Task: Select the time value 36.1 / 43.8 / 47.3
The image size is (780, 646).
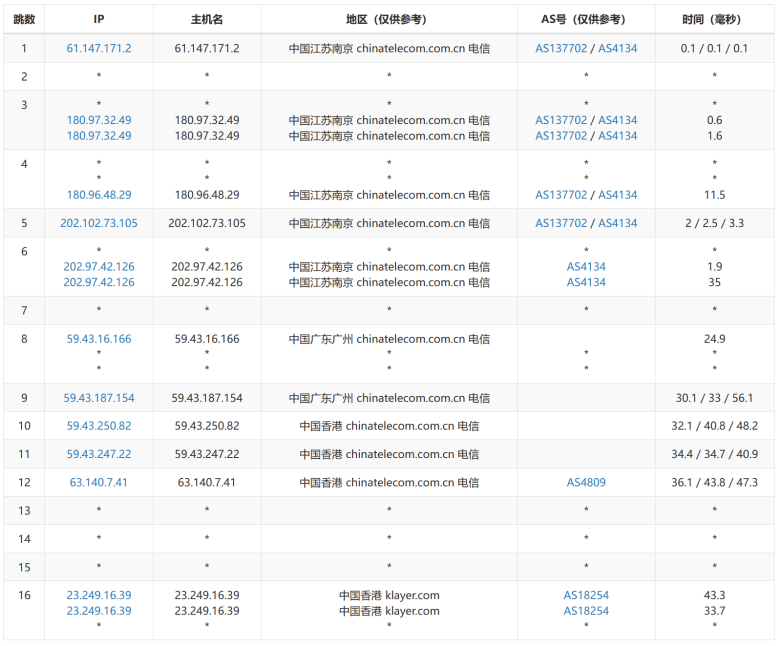Action: 714,482
